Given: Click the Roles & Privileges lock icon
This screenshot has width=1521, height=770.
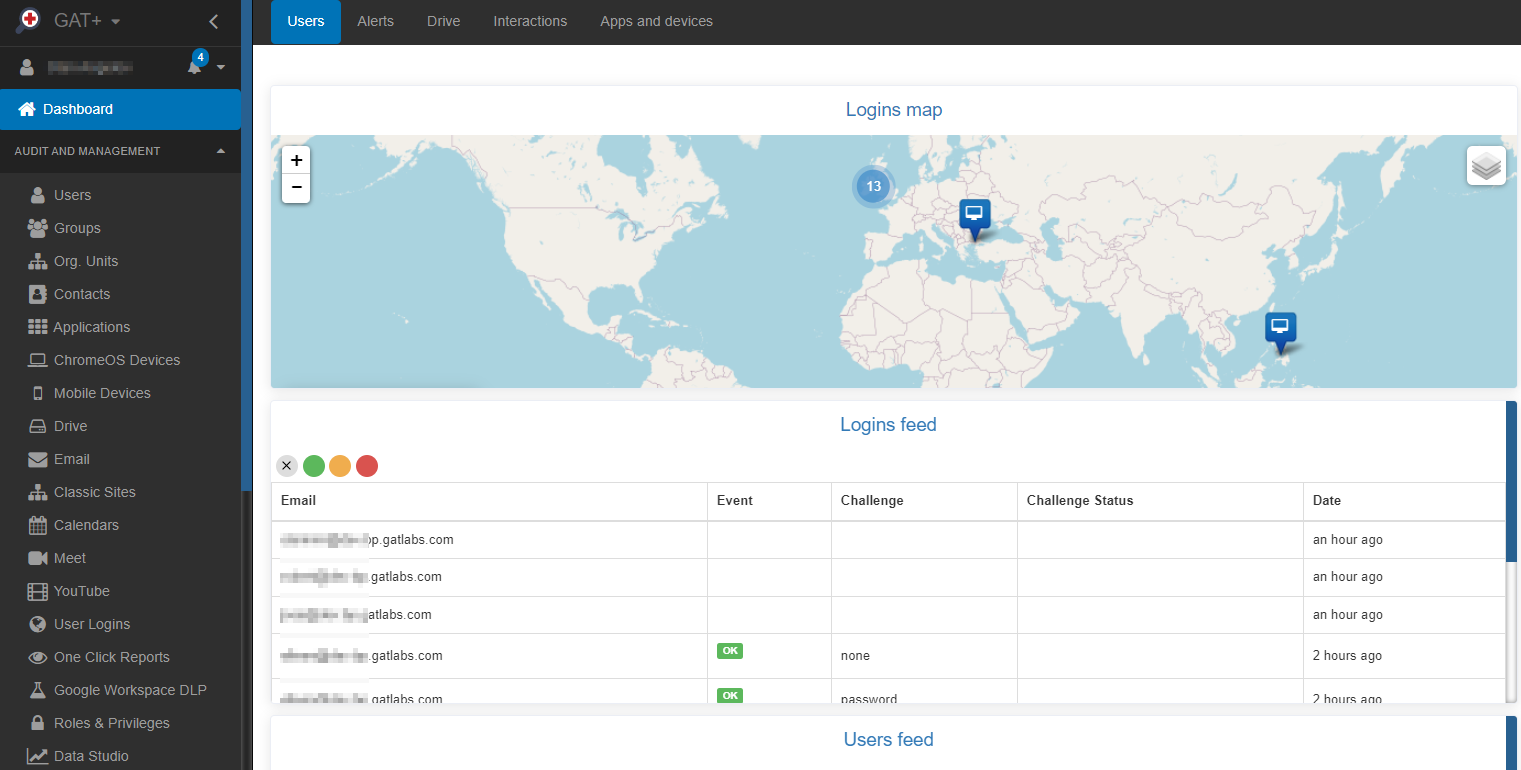Looking at the screenshot, I should pos(38,723).
